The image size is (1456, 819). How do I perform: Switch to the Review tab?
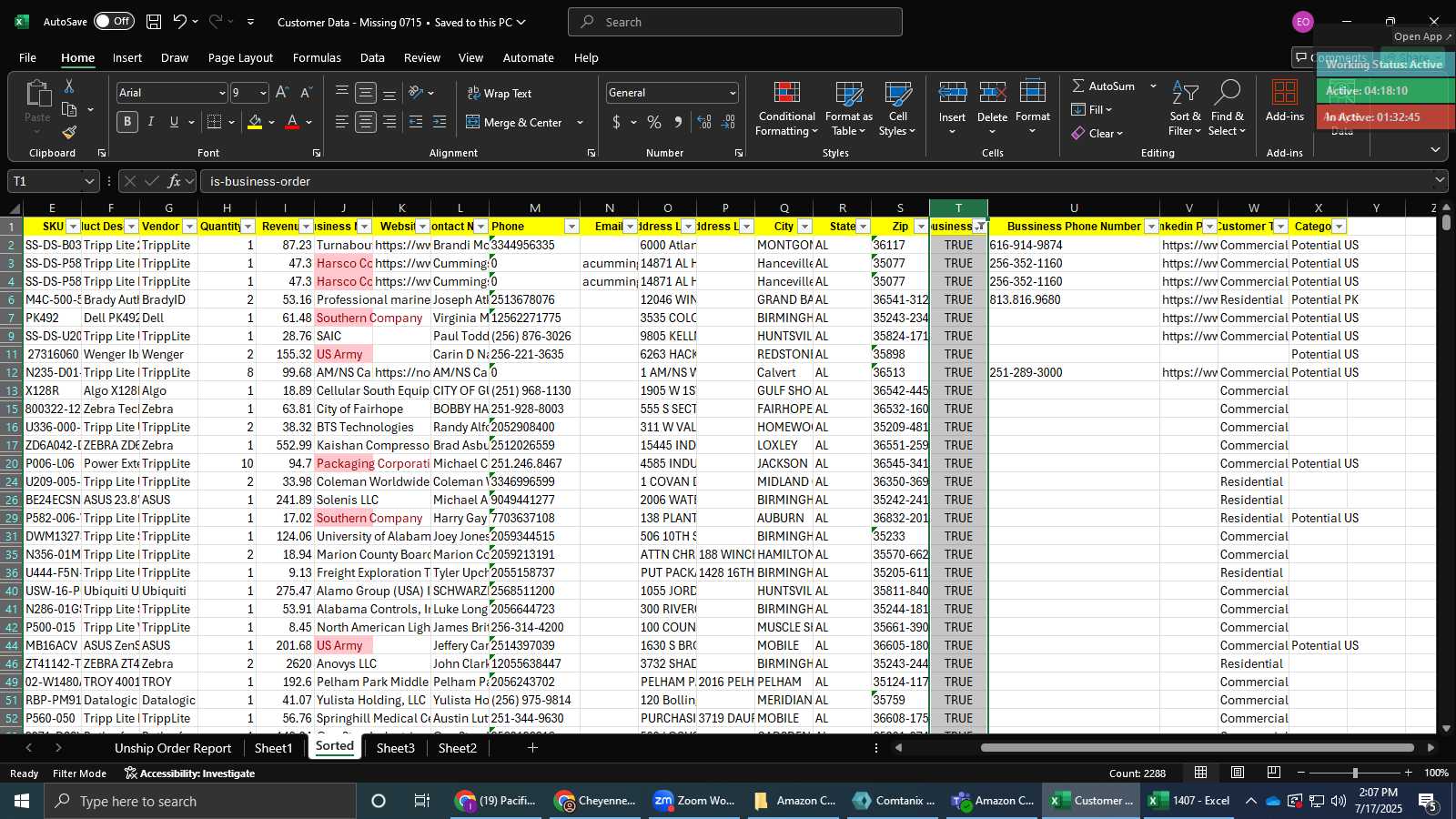coord(422,57)
